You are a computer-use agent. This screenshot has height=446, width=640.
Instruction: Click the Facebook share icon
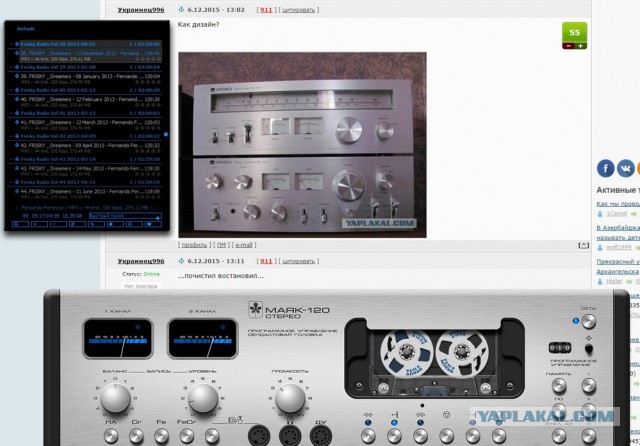(x=605, y=168)
